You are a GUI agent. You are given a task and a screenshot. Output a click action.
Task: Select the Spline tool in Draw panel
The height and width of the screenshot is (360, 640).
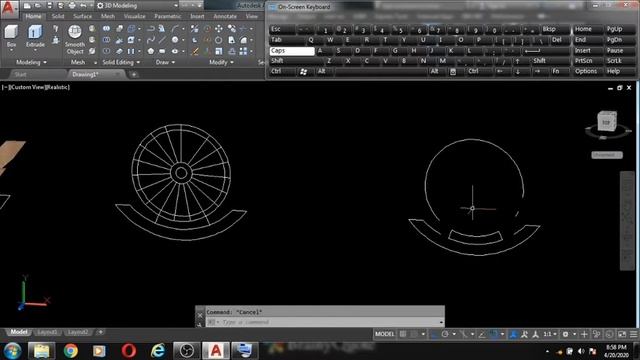151,40
